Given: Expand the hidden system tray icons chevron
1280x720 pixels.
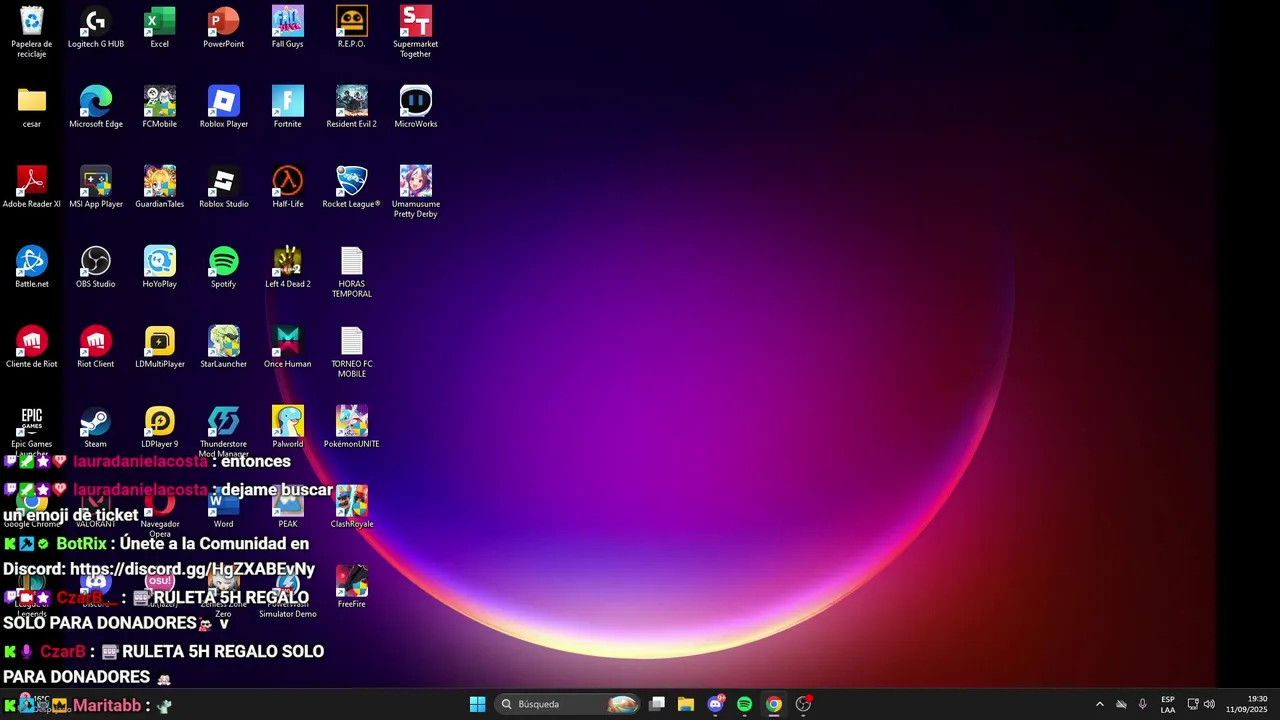Looking at the screenshot, I should click(x=1100, y=704).
